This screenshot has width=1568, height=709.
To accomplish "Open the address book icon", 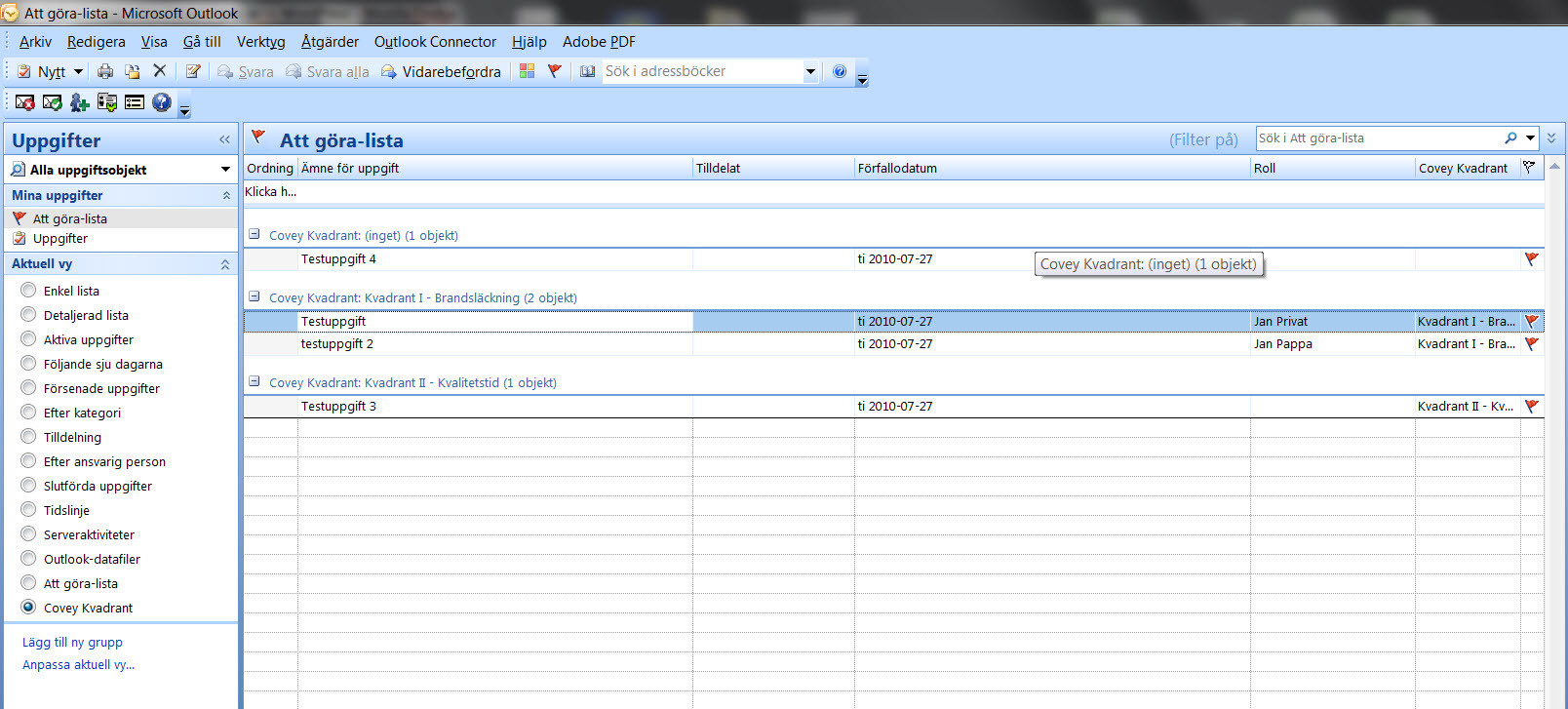I will pyautogui.click(x=587, y=71).
